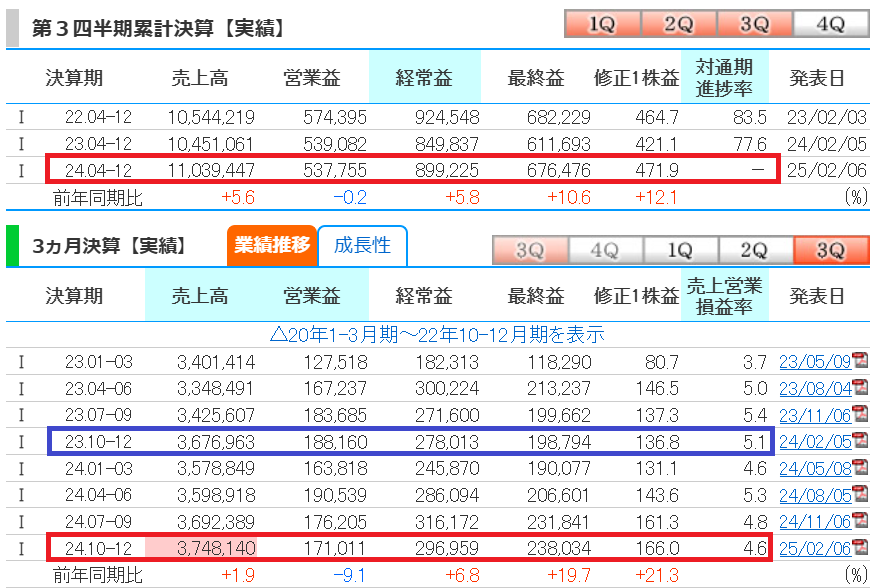Open the PDF icon beside 23/08/04
Image resolution: width=884 pixels, height=588 pixels.
click(860, 387)
